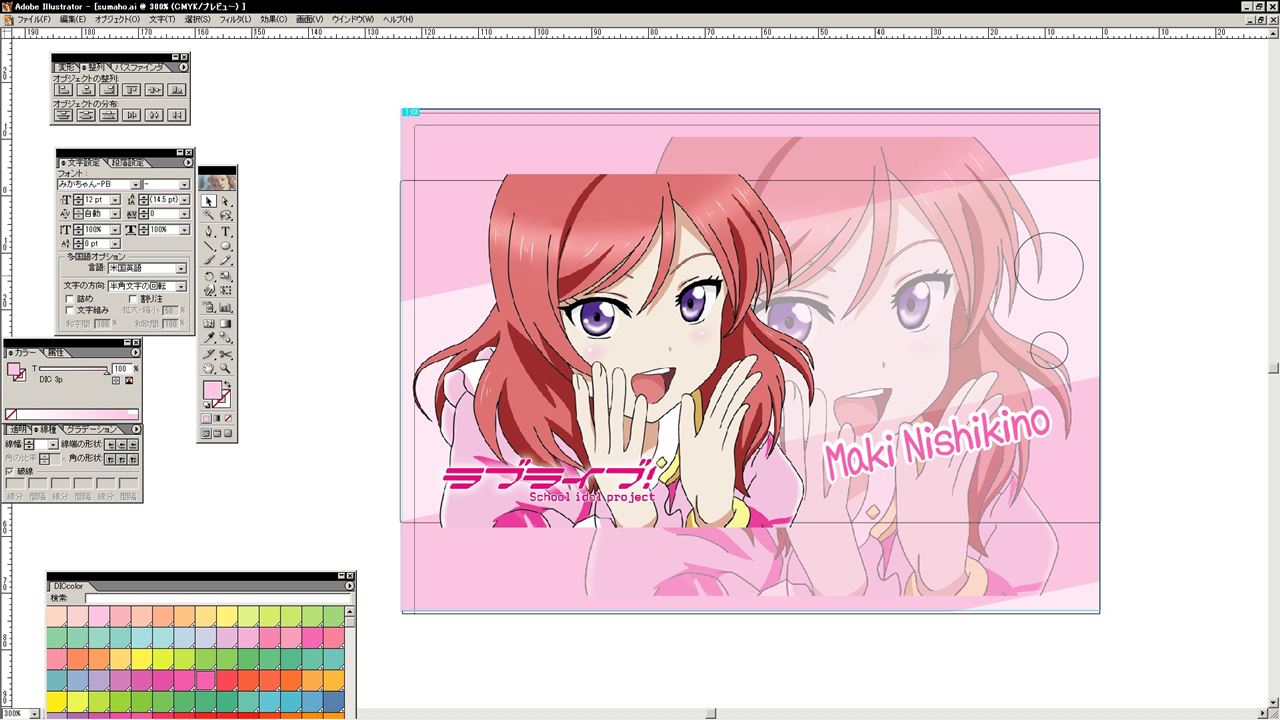Select the Blend tool
The height and width of the screenshot is (720, 1280).
click(226, 338)
